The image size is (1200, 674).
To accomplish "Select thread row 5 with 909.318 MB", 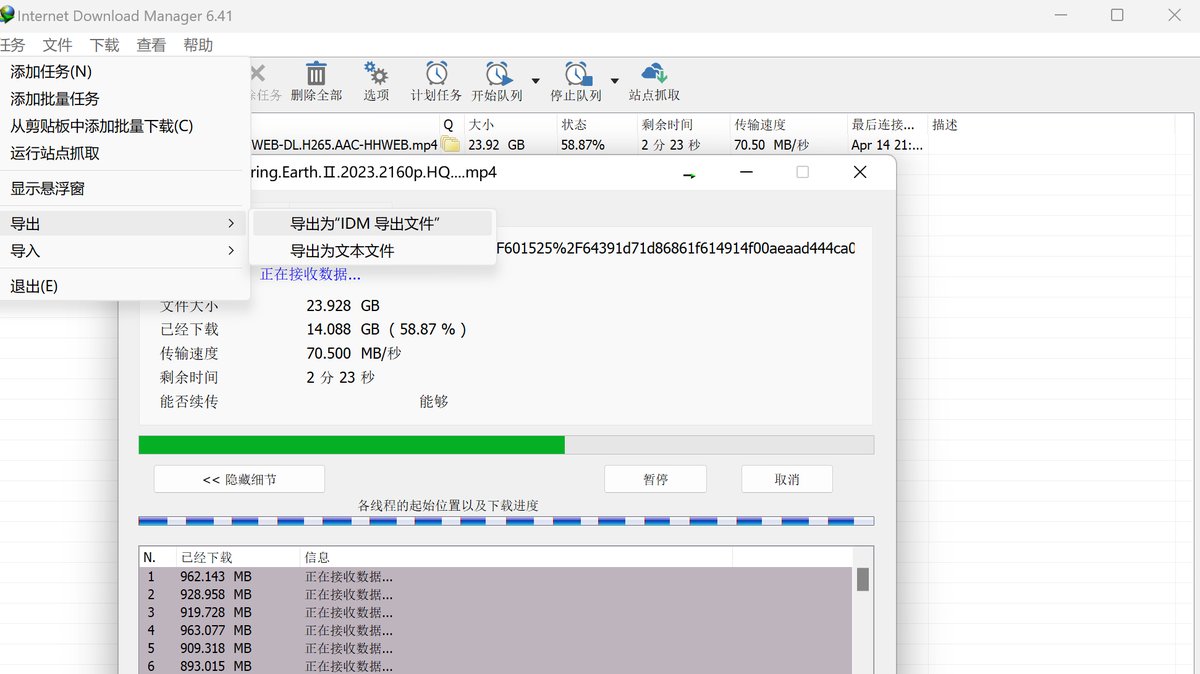I will tap(496, 649).
